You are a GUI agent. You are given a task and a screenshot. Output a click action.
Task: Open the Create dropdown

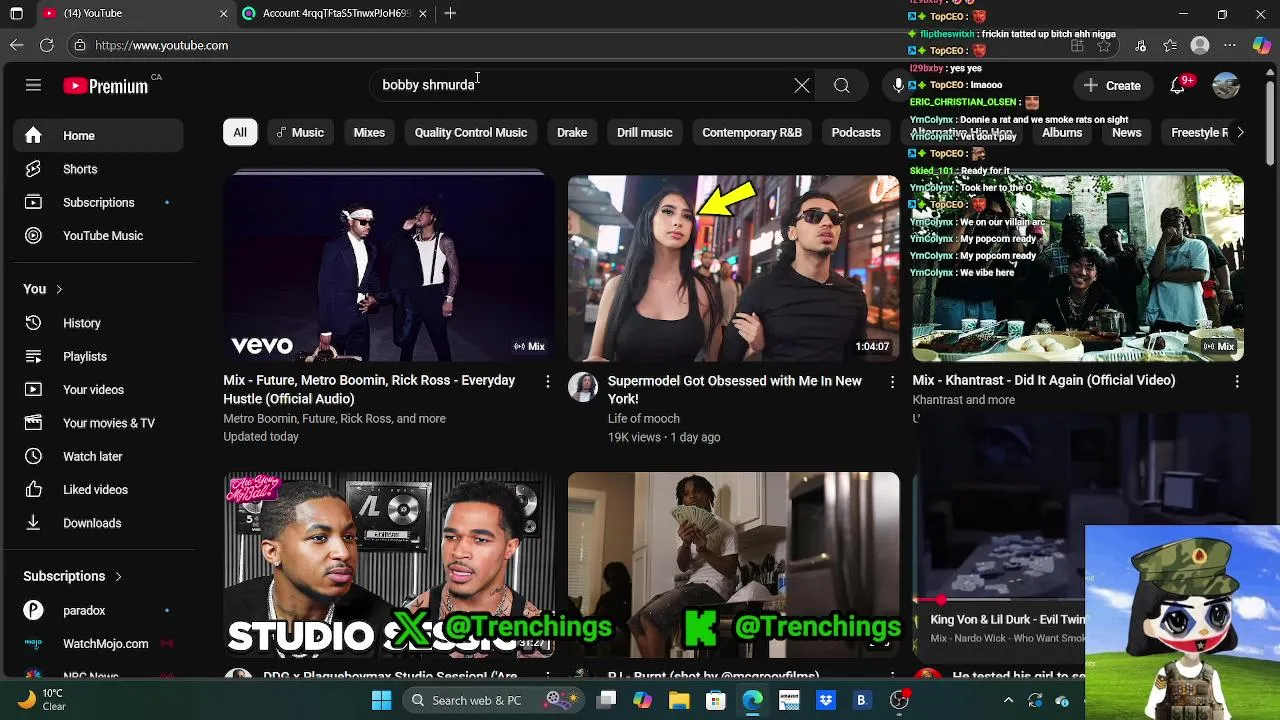click(1112, 86)
